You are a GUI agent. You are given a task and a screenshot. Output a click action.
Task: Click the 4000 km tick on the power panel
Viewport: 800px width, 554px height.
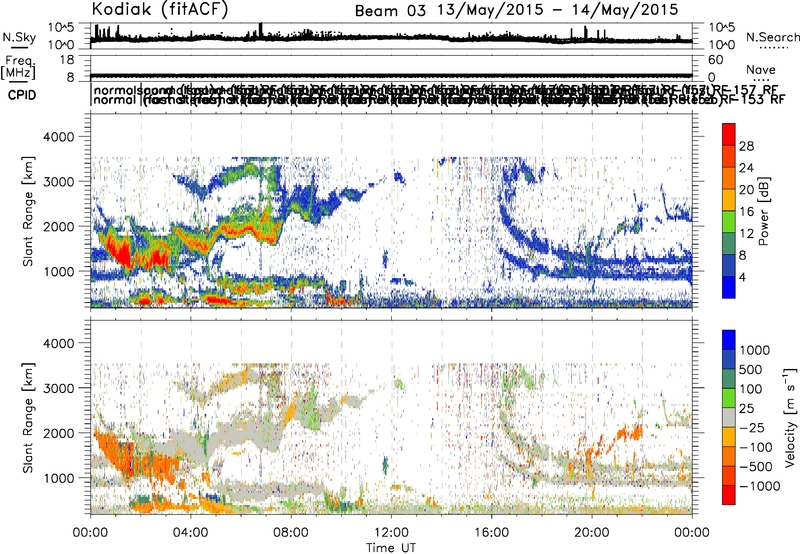click(x=61, y=137)
